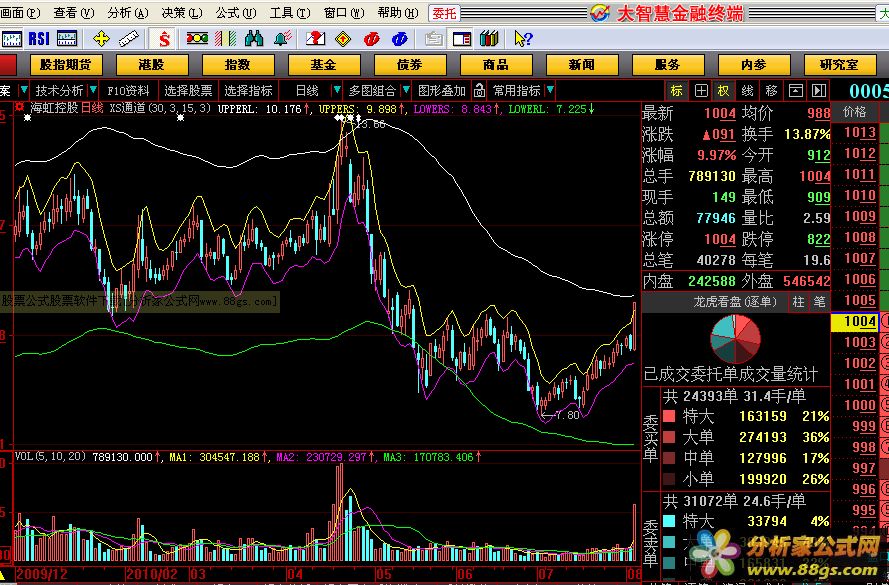
Task: Expand the 技术分析 dropdown arrow
Action: click(x=93, y=90)
